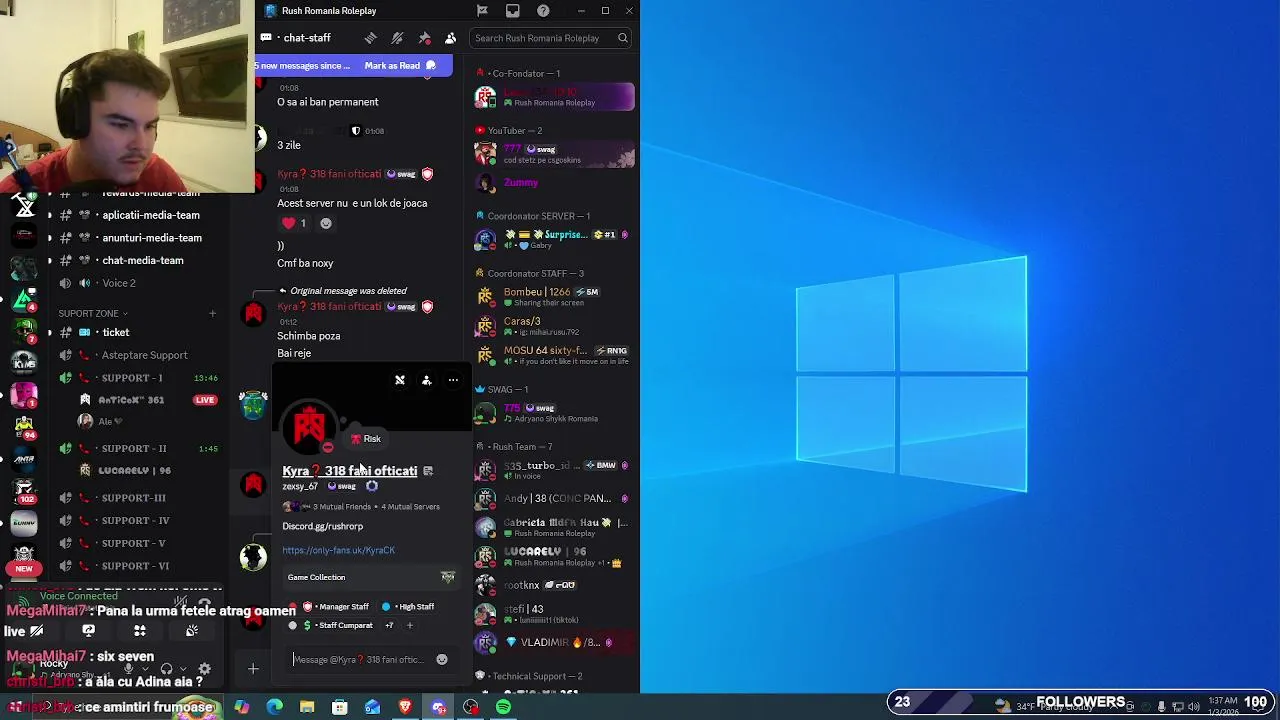
Task: Click add friend icon in profile popup
Action: pyautogui.click(x=426, y=380)
